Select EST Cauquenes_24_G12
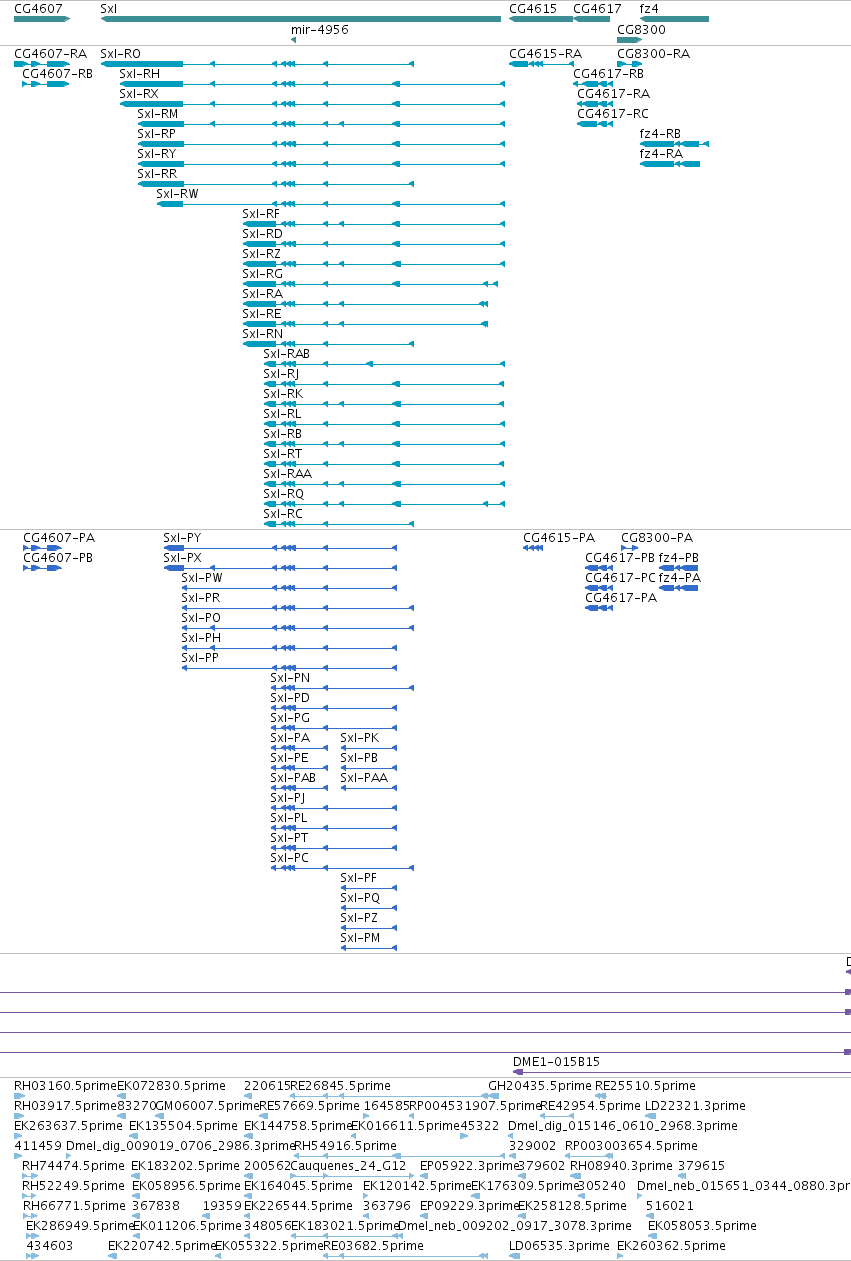The height and width of the screenshot is (1261, 851). pos(348,1166)
